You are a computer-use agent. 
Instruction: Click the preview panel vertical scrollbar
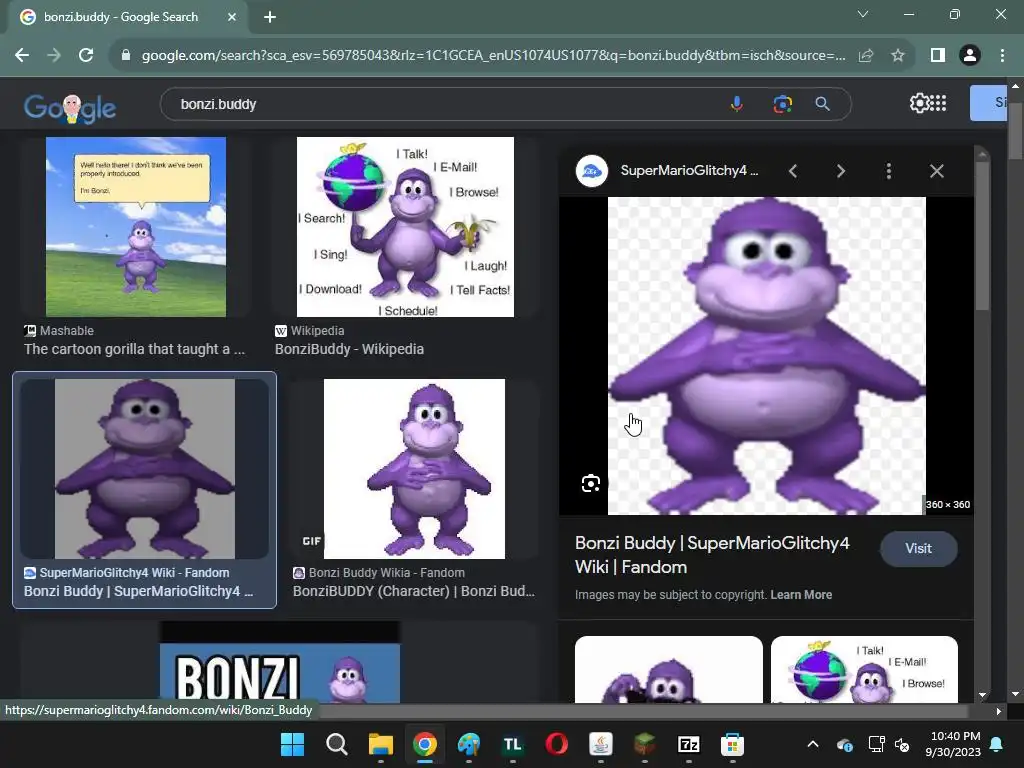pos(982,235)
